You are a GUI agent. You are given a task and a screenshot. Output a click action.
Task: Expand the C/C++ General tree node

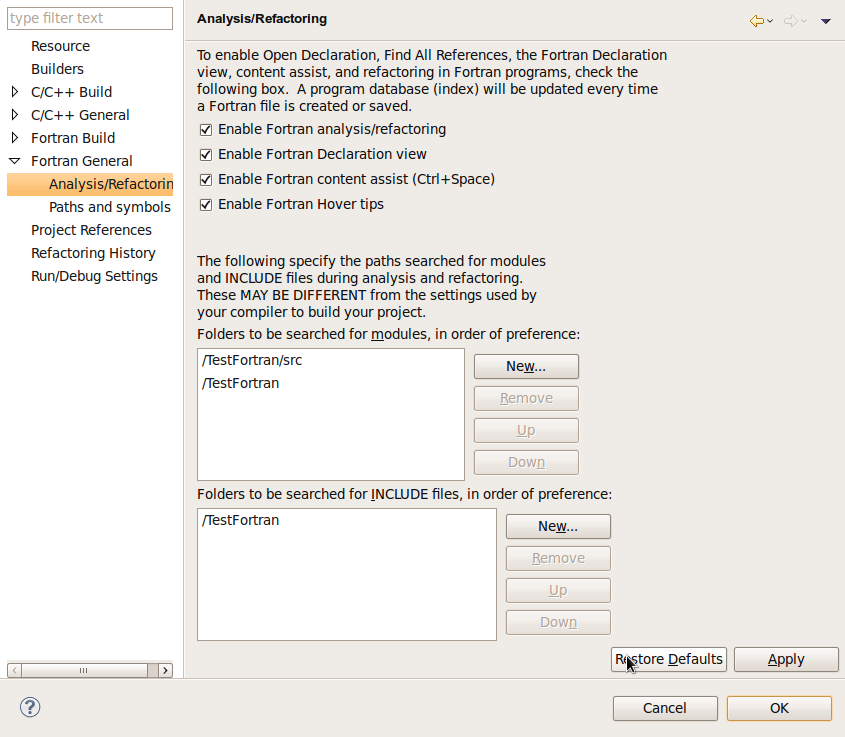(x=15, y=115)
